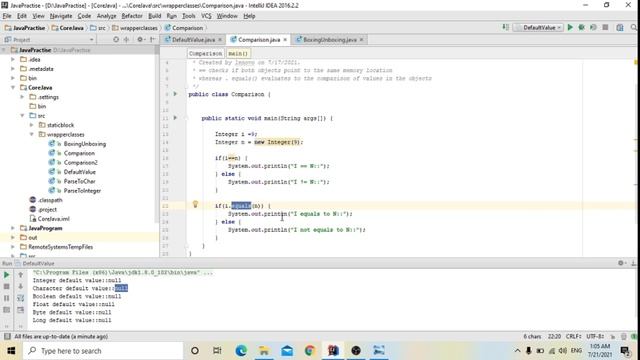This screenshot has height=360, width=640.
Task: Expand the staticblock package
Action: pyautogui.click(x=32, y=125)
